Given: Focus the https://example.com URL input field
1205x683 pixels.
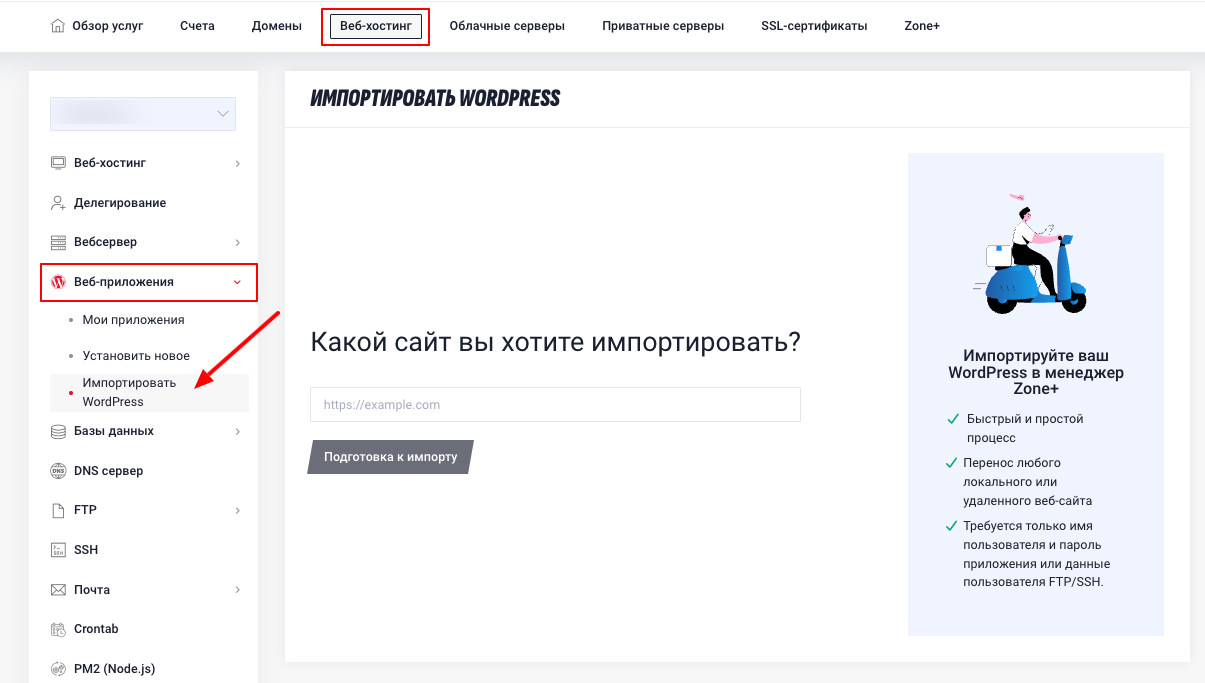Looking at the screenshot, I should point(555,405).
